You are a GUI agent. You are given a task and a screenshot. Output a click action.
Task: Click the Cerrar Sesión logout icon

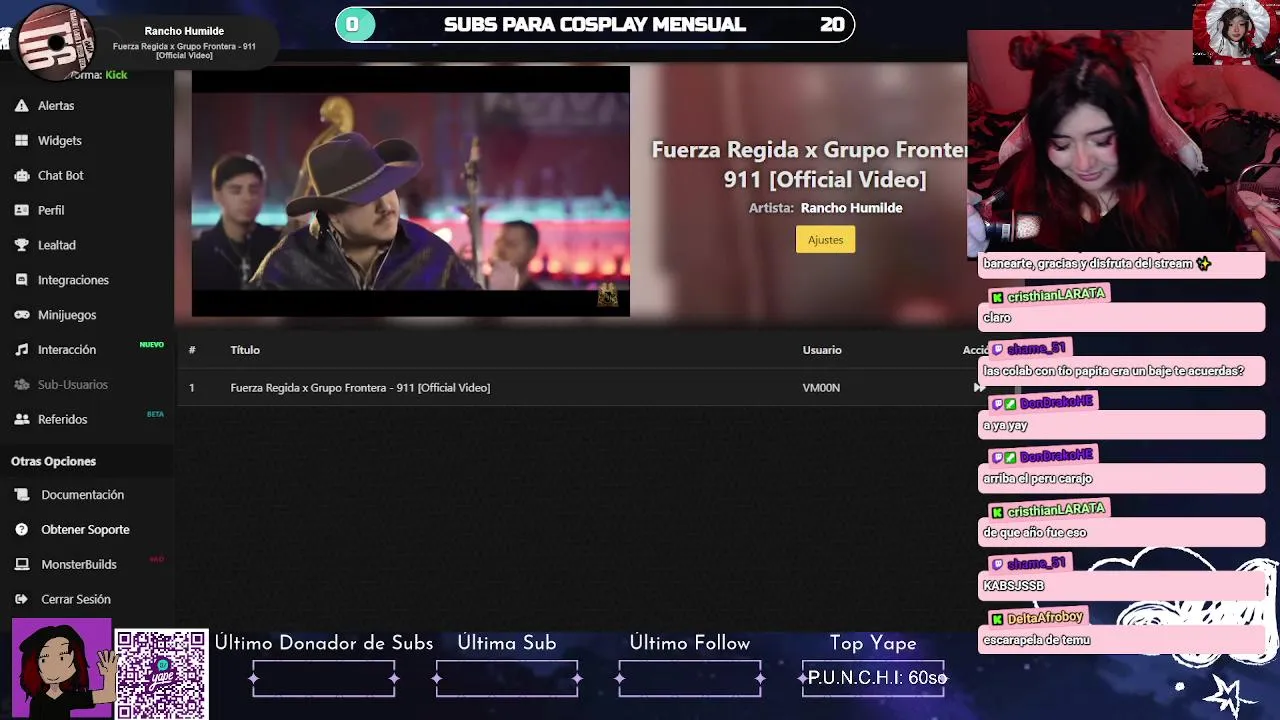pos(22,599)
